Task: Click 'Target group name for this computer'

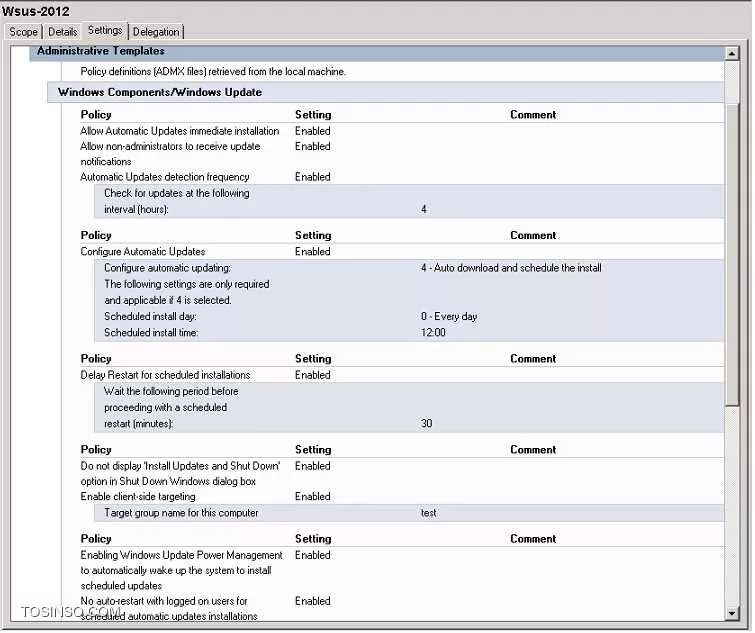Action: click(x=181, y=513)
